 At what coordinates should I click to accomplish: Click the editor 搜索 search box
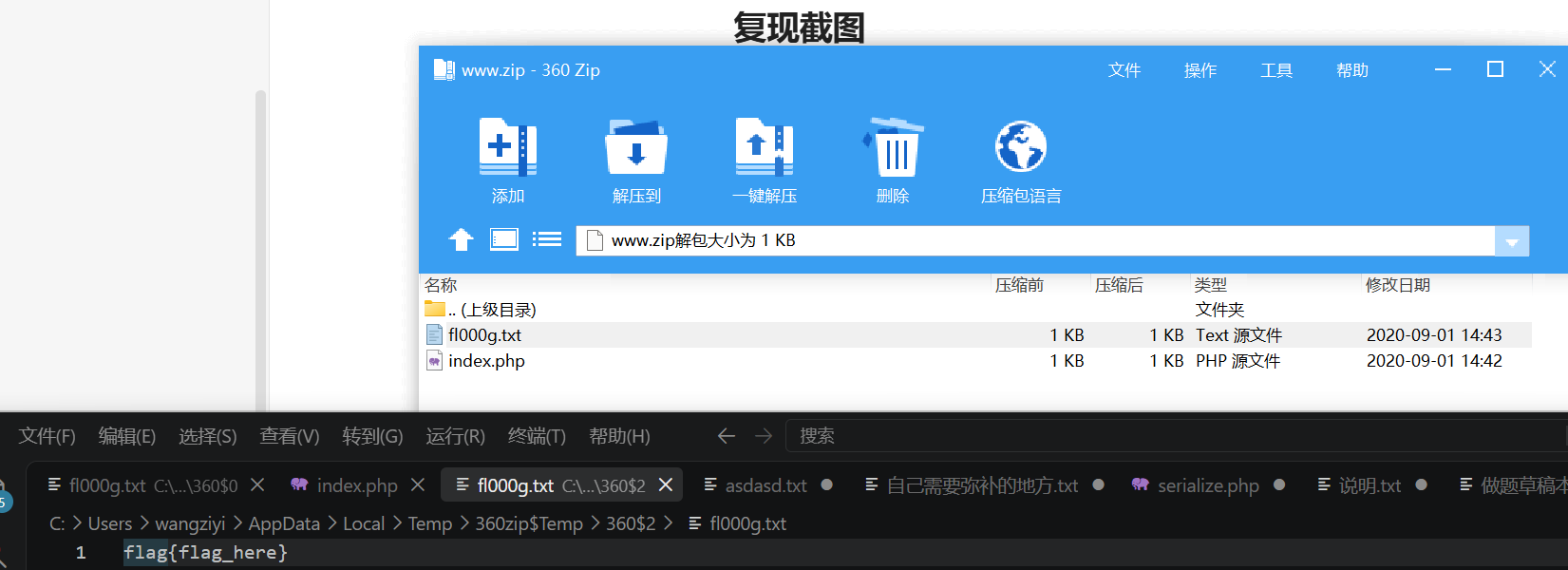(x=1177, y=436)
